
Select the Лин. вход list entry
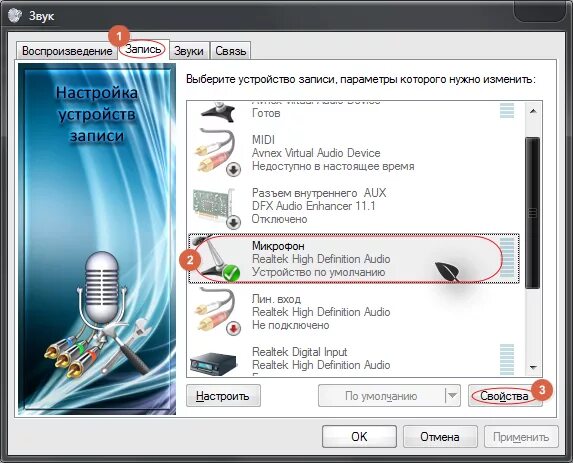coord(353,312)
